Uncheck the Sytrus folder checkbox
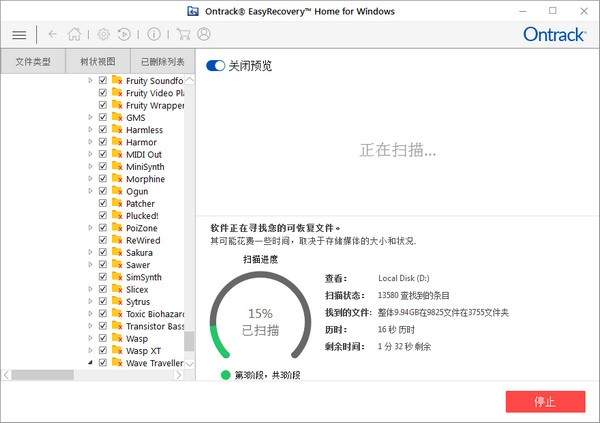Screen dimensions: 600x423 103,302
